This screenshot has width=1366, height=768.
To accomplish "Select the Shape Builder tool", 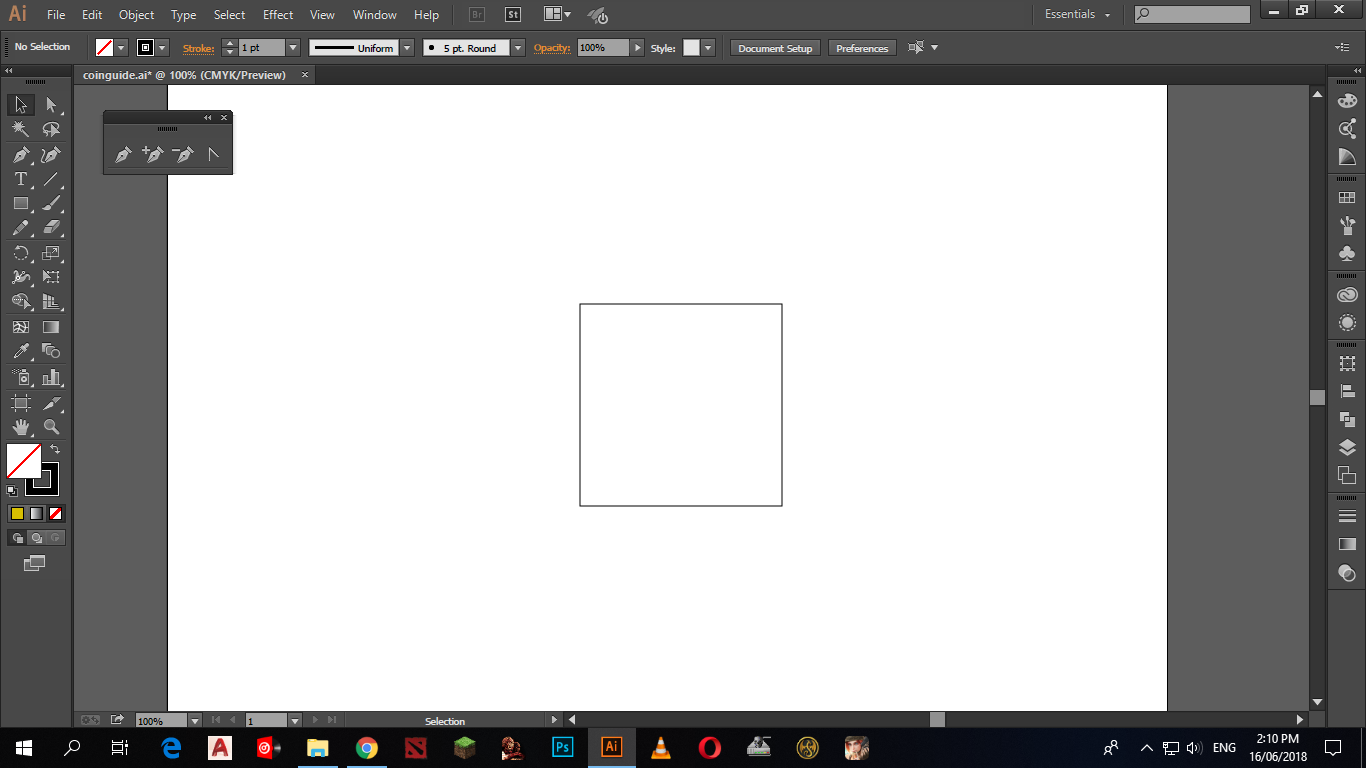I will pos(21,301).
